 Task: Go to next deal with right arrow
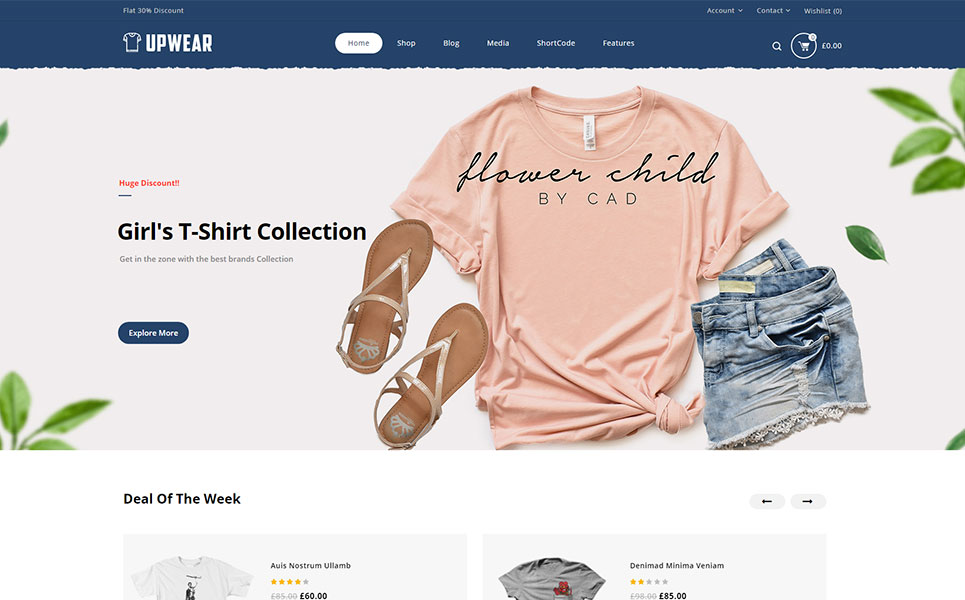[807, 502]
